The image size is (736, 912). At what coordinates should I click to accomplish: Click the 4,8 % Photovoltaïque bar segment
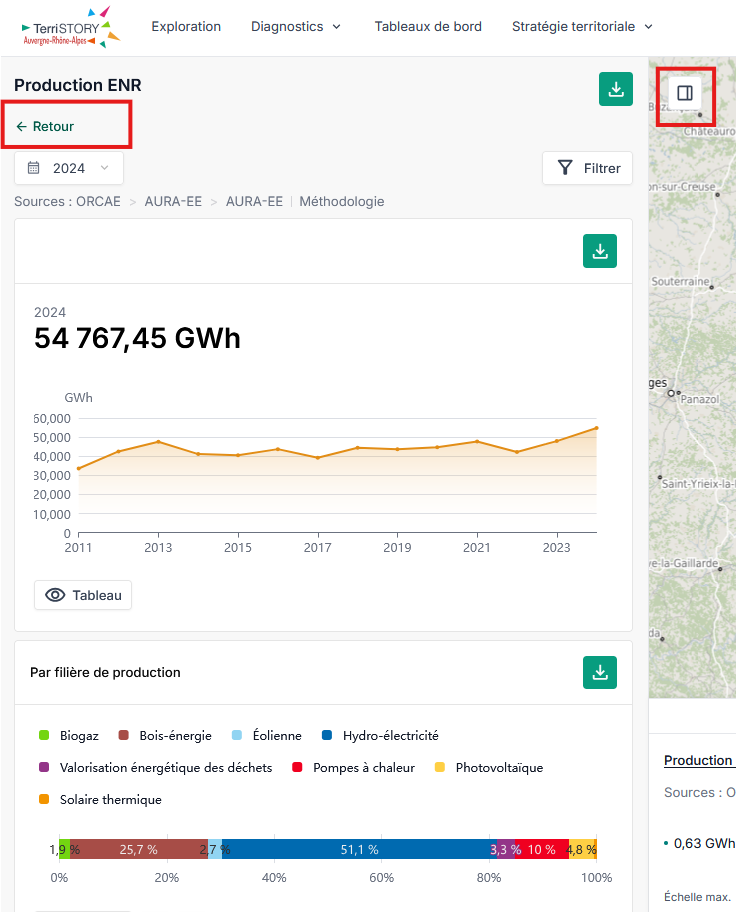click(581, 849)
